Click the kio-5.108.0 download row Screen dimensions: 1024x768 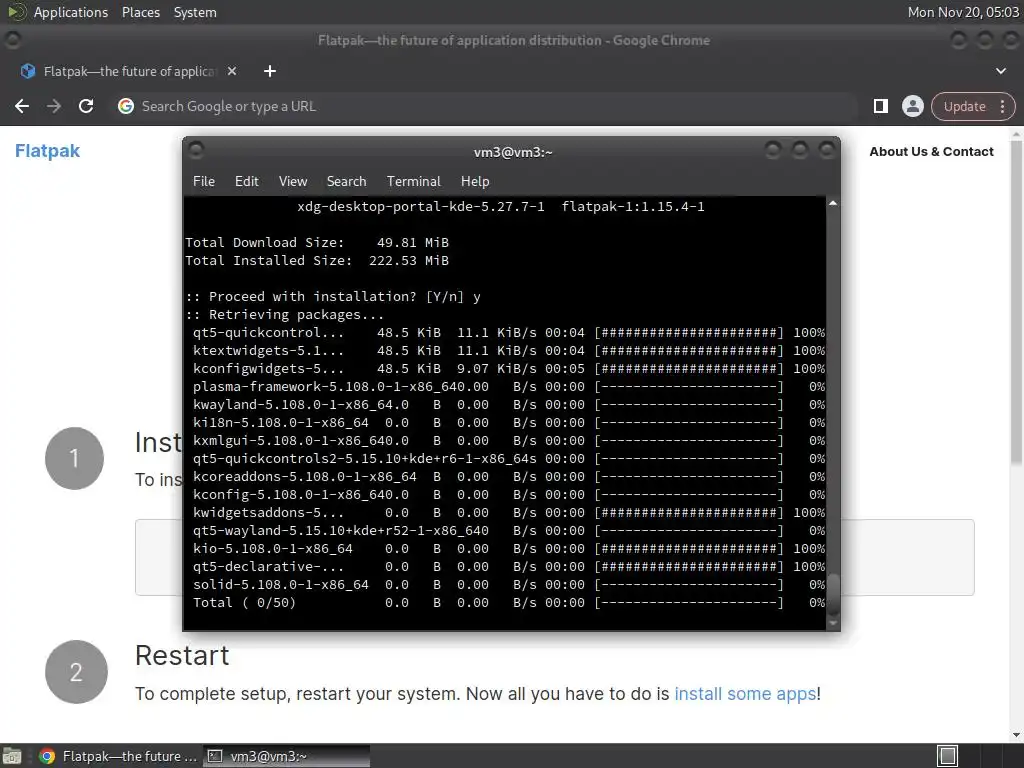[508, 549]
